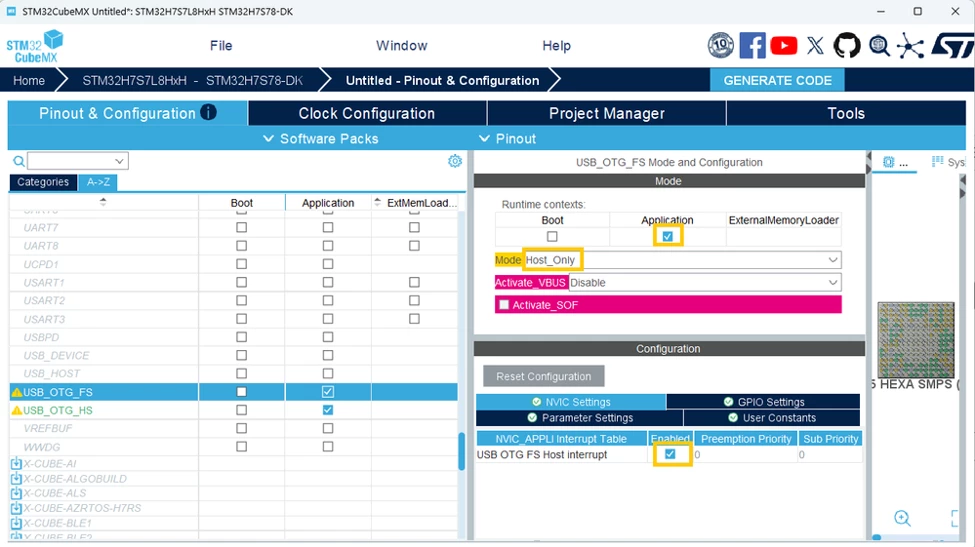Screen dimensions: 975x547
Task: Click the network star icon in header
Action: [910, 47]
